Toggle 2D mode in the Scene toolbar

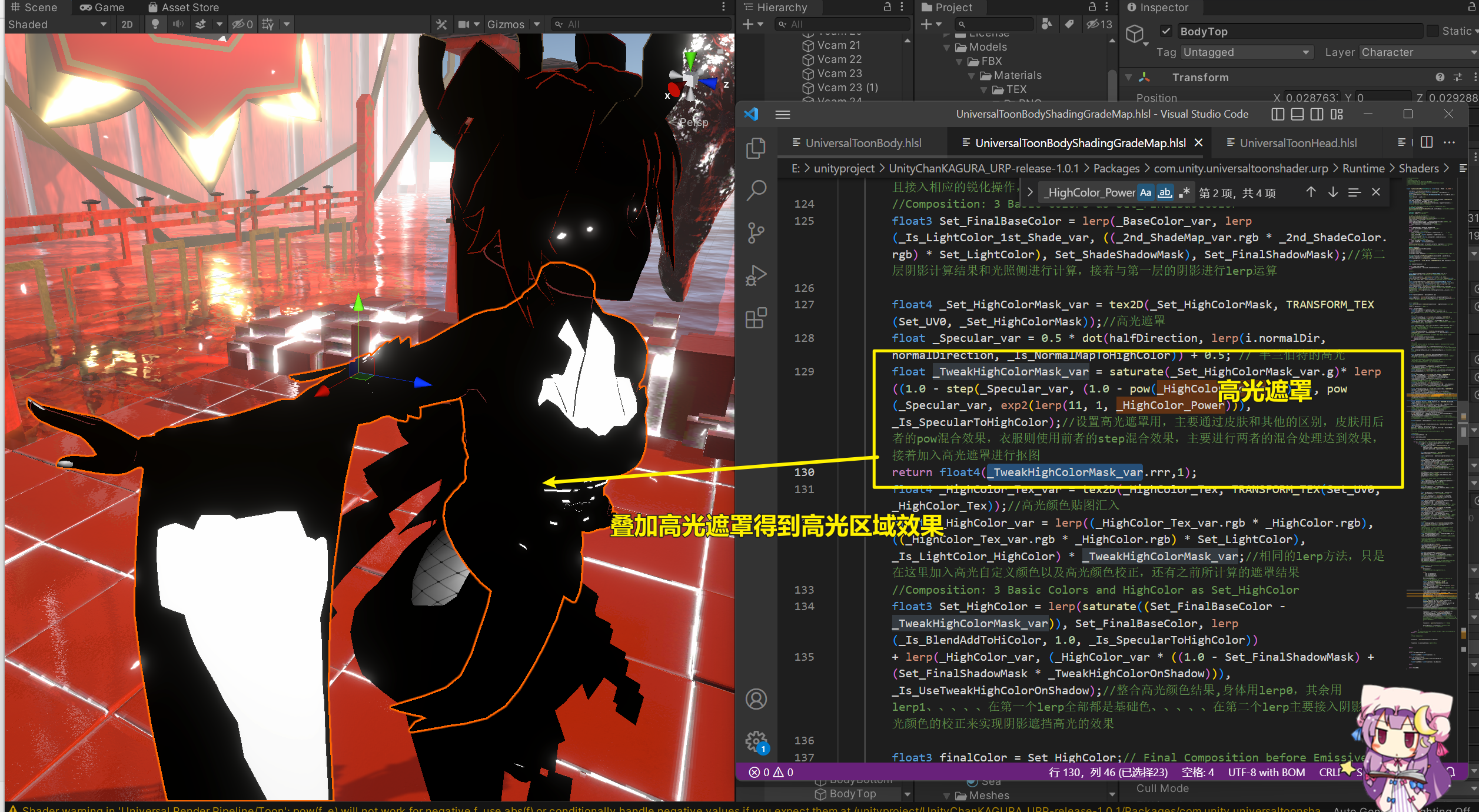pyautogui.click(x=126, y=24)
